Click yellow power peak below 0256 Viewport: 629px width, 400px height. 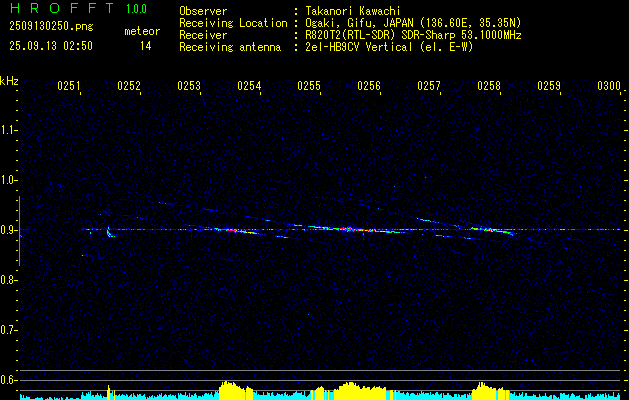[x=360, y=391]
